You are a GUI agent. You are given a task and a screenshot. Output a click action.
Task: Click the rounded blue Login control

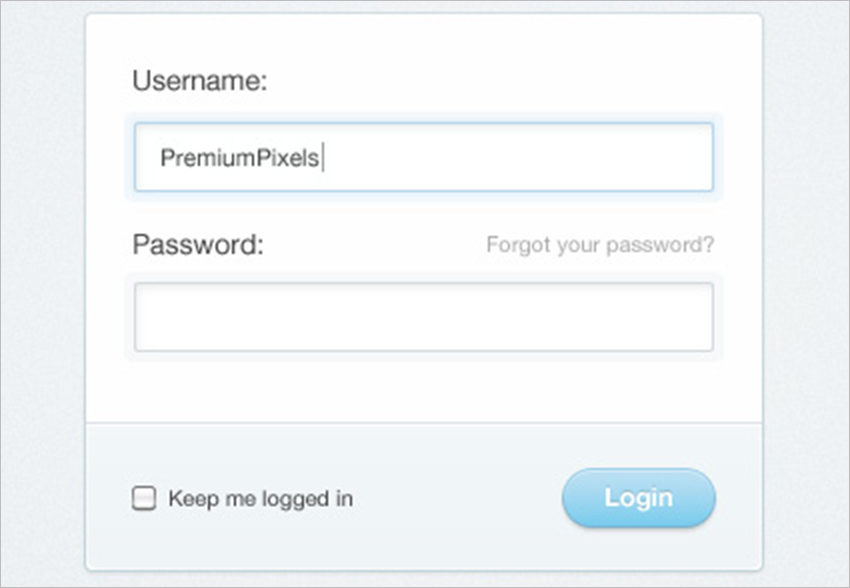(x=638, y=497)
